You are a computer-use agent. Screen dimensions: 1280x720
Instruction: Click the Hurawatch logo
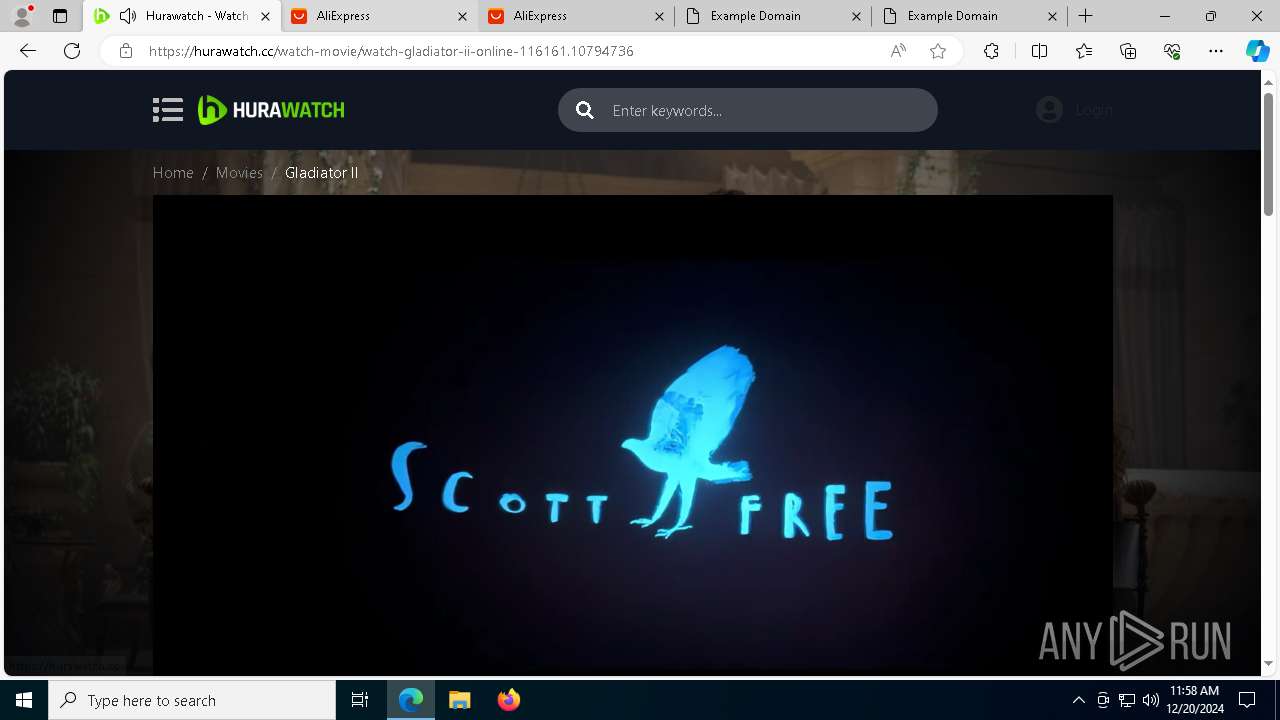click(x=271, y=110)
